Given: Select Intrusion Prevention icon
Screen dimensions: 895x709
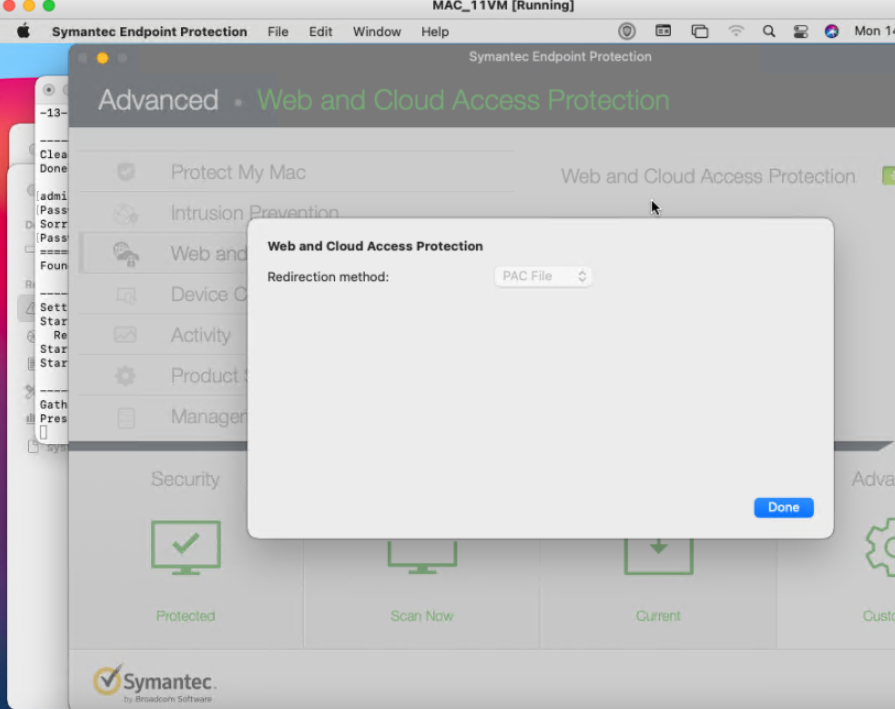Looking at the screenshot, I should click(x=126, y=213).
